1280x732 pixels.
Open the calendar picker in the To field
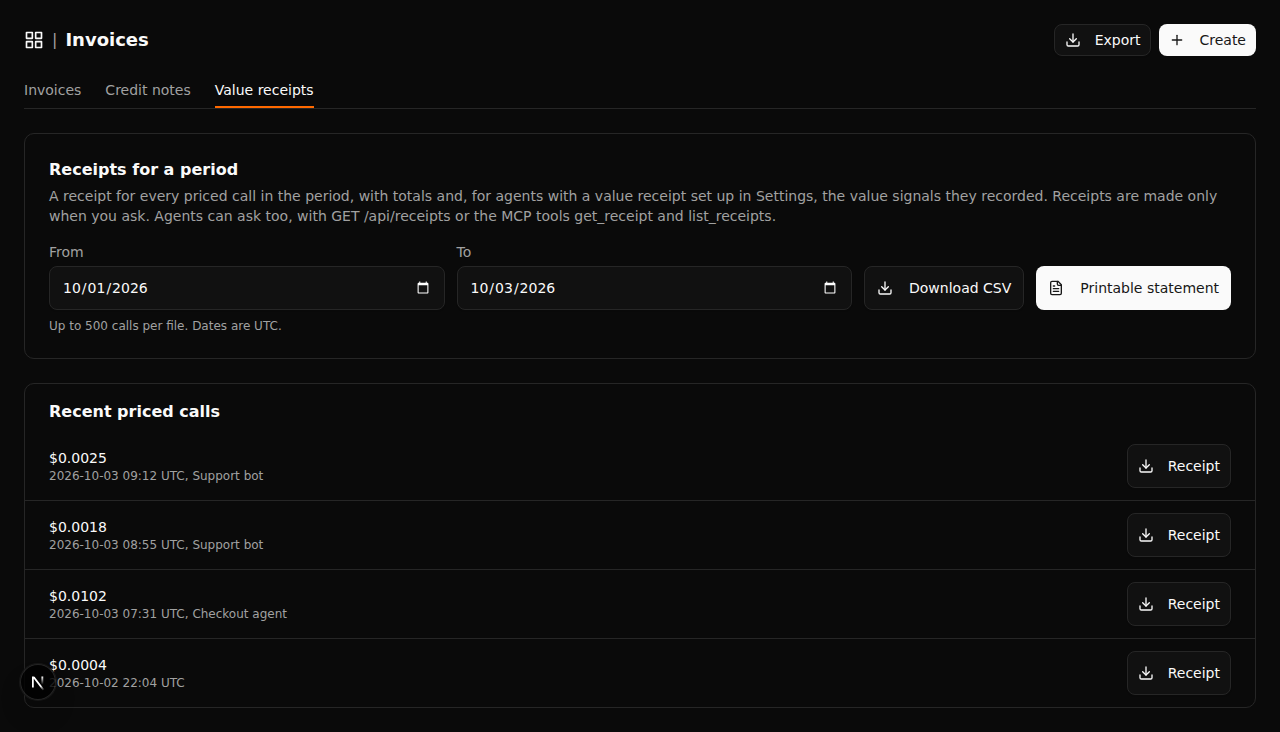(830, 288)
